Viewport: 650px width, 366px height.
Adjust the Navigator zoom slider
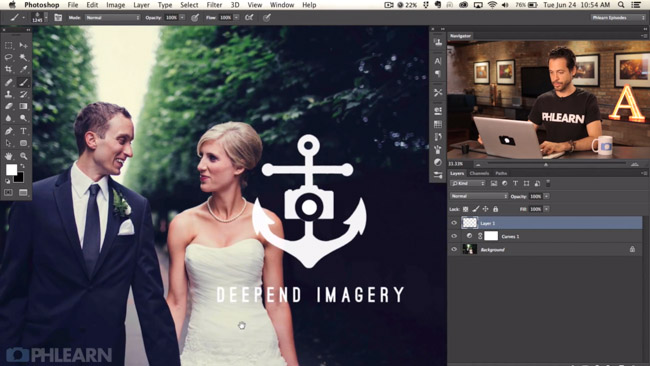point(546,164)
